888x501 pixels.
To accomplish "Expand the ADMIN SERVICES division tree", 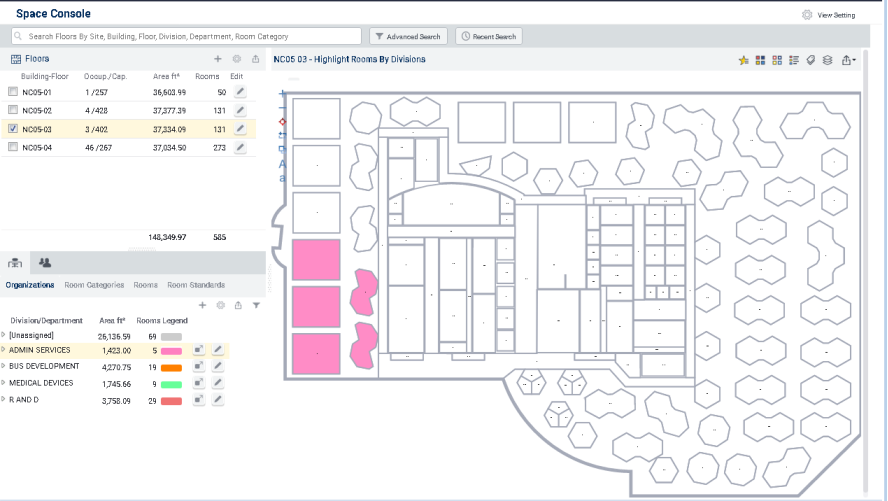I will click(x=4, y=351).
